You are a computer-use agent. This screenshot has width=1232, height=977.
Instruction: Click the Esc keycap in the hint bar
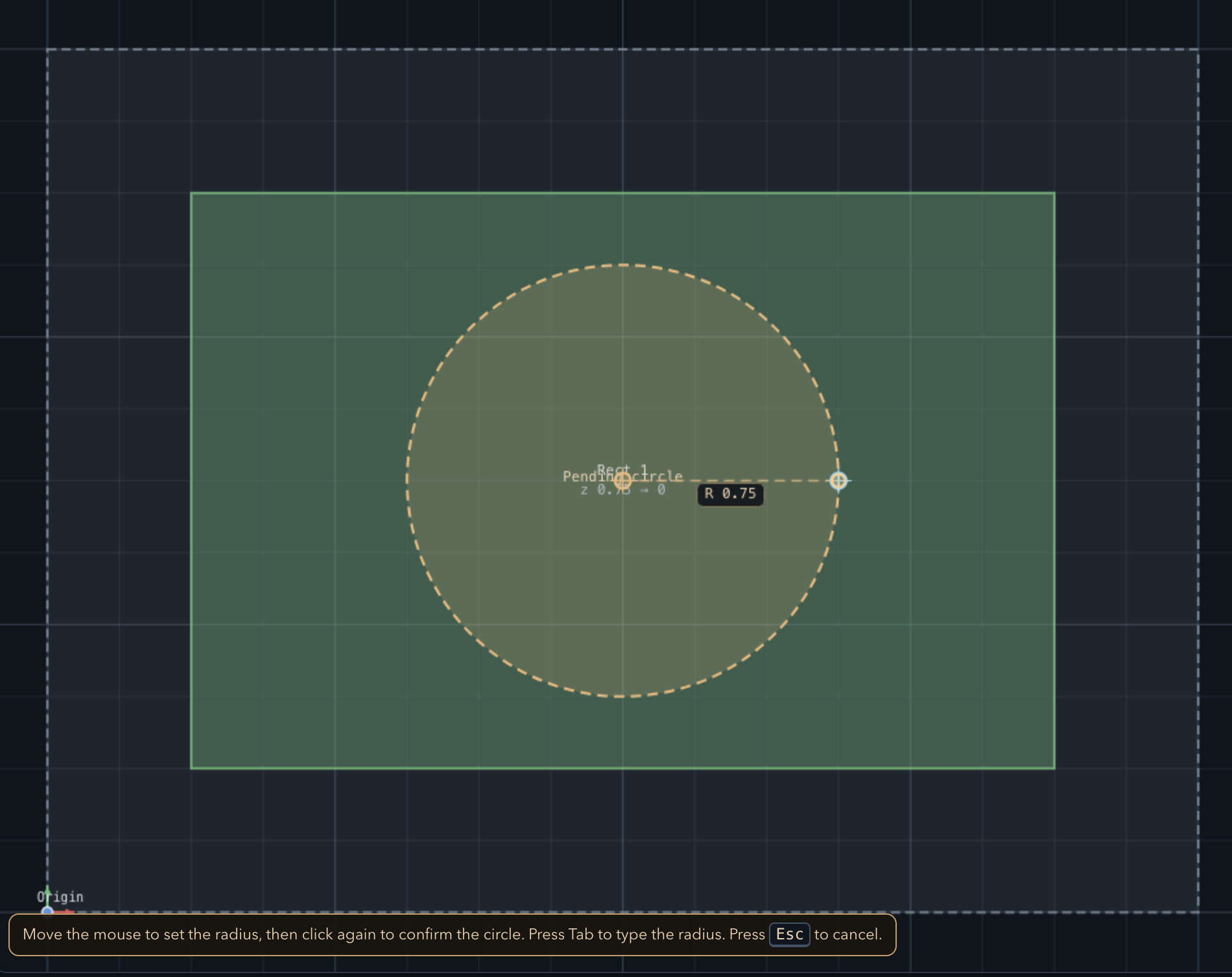point(788,935)
